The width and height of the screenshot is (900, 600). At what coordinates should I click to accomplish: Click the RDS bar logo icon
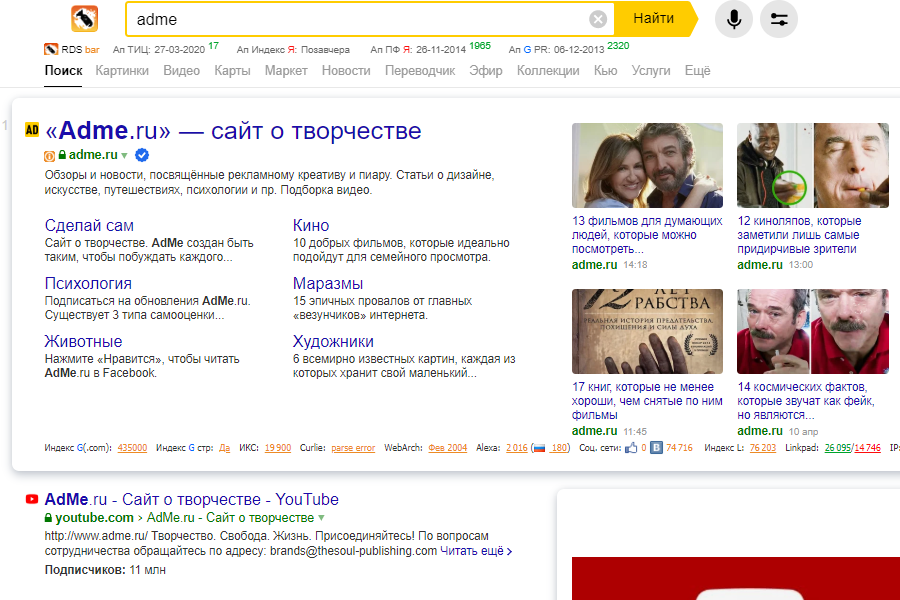tap(49, 47)
